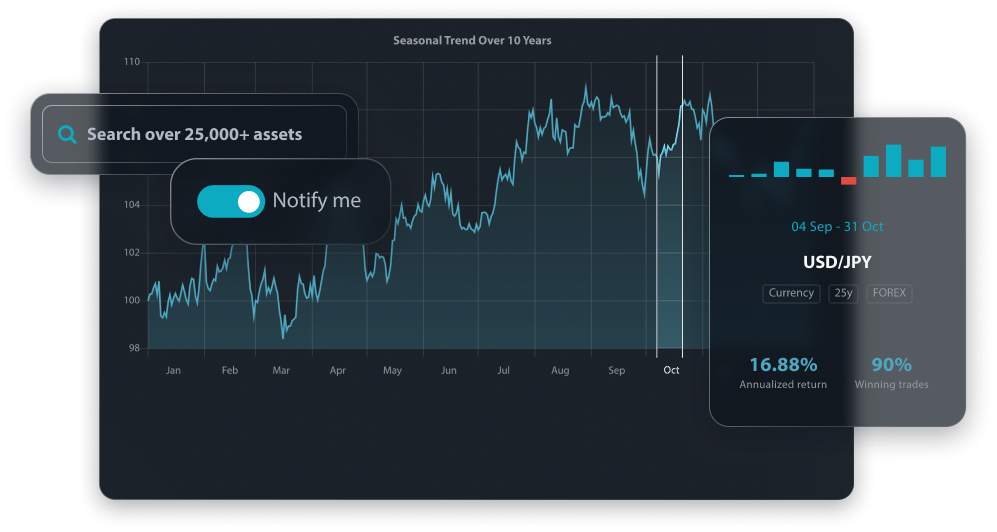The image size is (997, 532).
Task: Click the 16.88% annualized return figure
Action: (783, 365)
